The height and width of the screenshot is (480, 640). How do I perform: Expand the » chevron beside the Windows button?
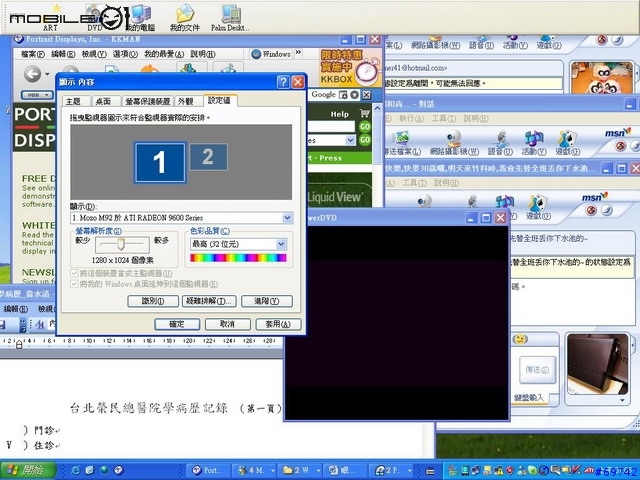(x=298, y=52)
